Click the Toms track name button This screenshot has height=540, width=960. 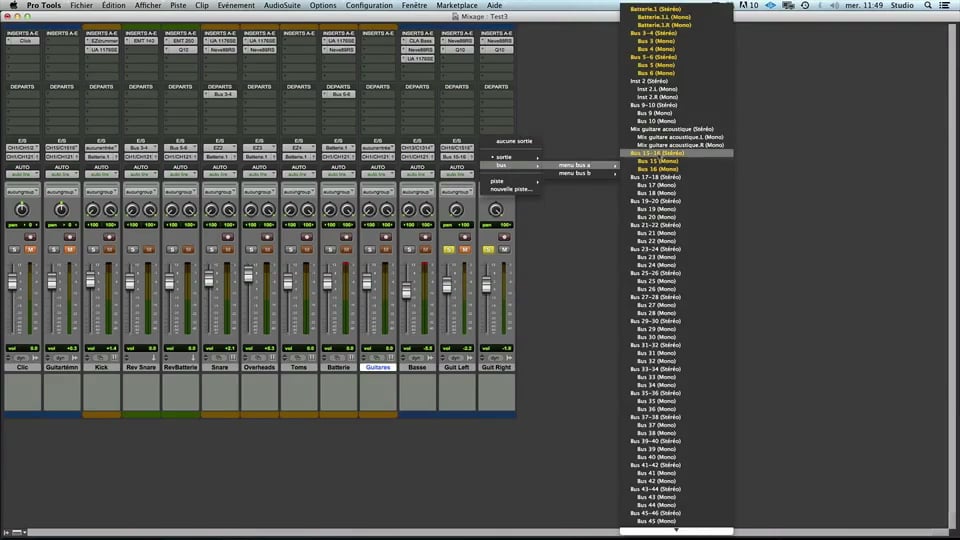tap(299, 367)
